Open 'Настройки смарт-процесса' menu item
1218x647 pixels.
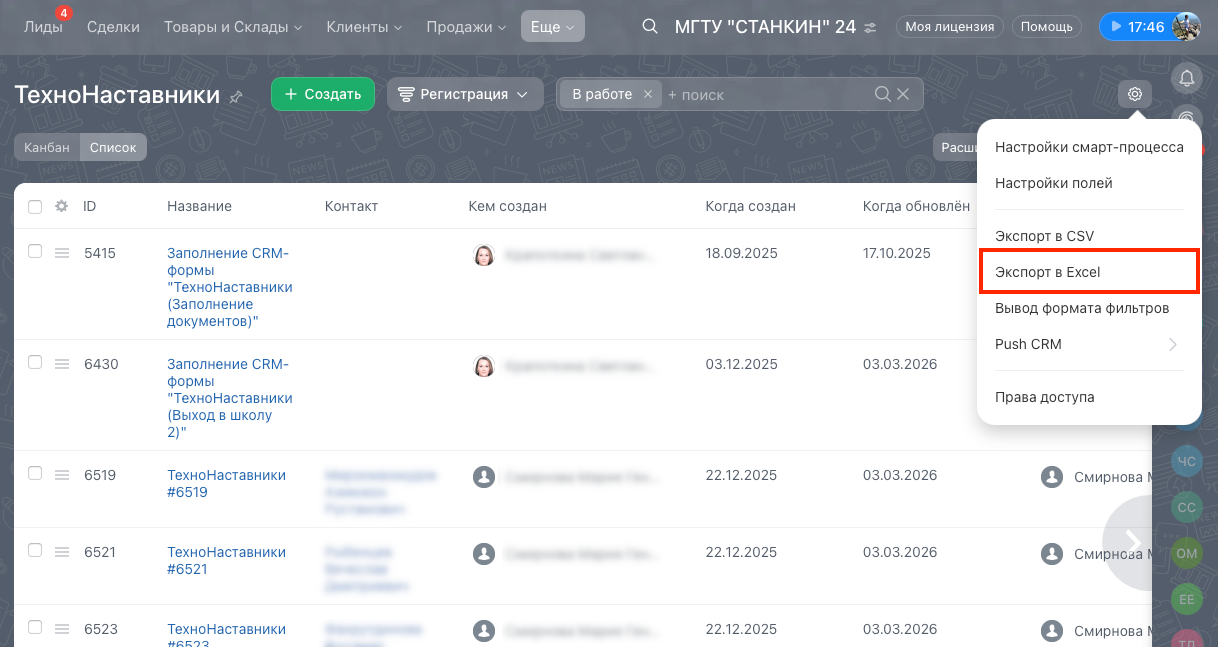pos(1089,147)
